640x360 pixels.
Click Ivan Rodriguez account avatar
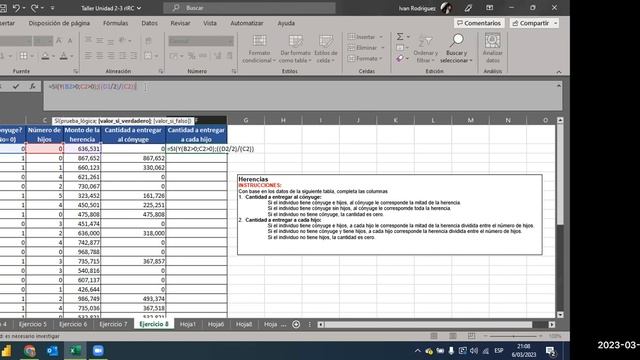coord(447,8)
